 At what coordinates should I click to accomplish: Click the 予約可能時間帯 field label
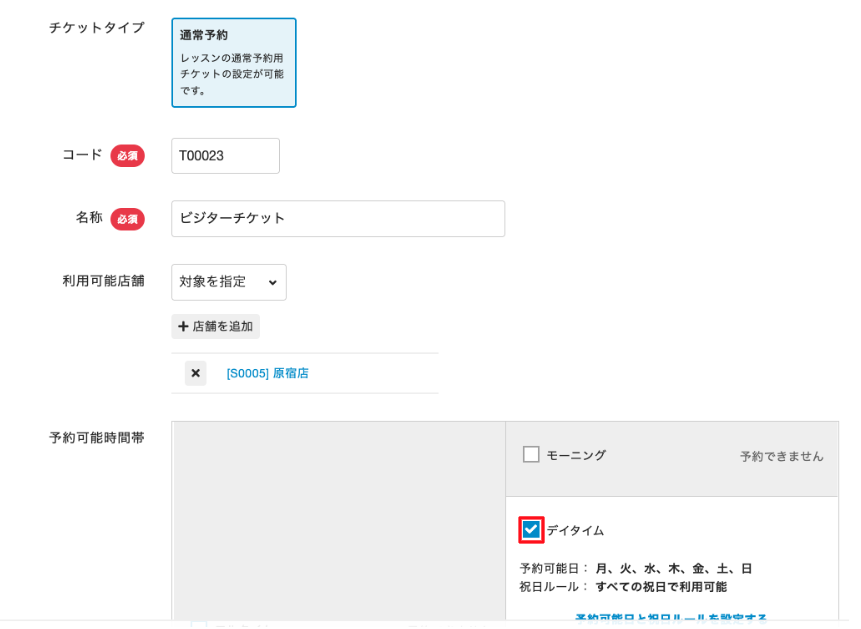point(97,438)
